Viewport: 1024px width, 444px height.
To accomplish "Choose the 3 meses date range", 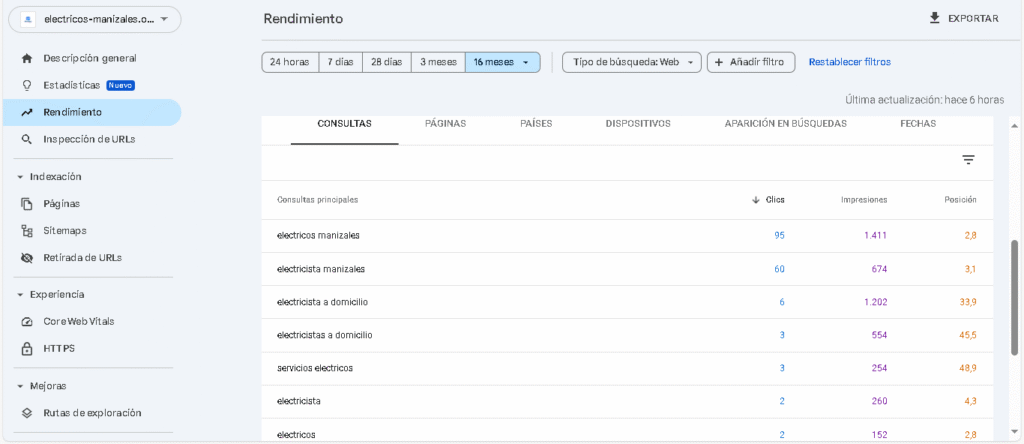I will point(438,62).
